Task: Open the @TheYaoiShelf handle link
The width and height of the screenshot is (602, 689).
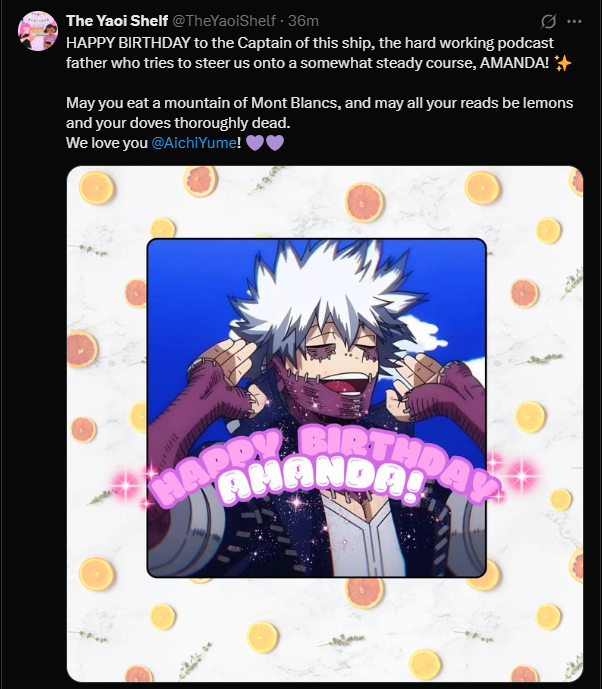Action: (223, 21)
